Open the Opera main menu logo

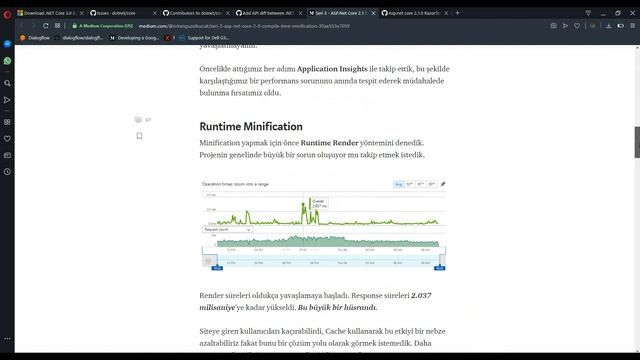point(7,15)
